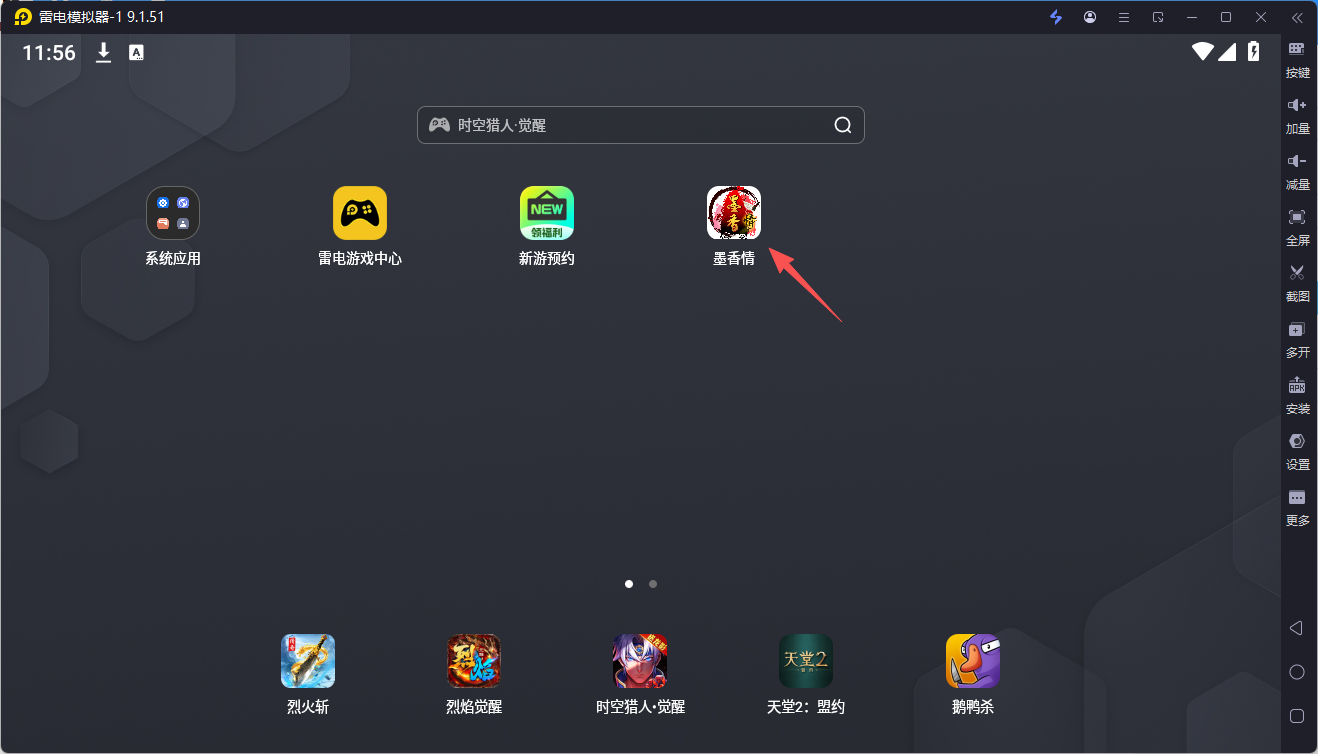
Task: Click the Wi-Fi status icon
Action: click(1202, 52)
